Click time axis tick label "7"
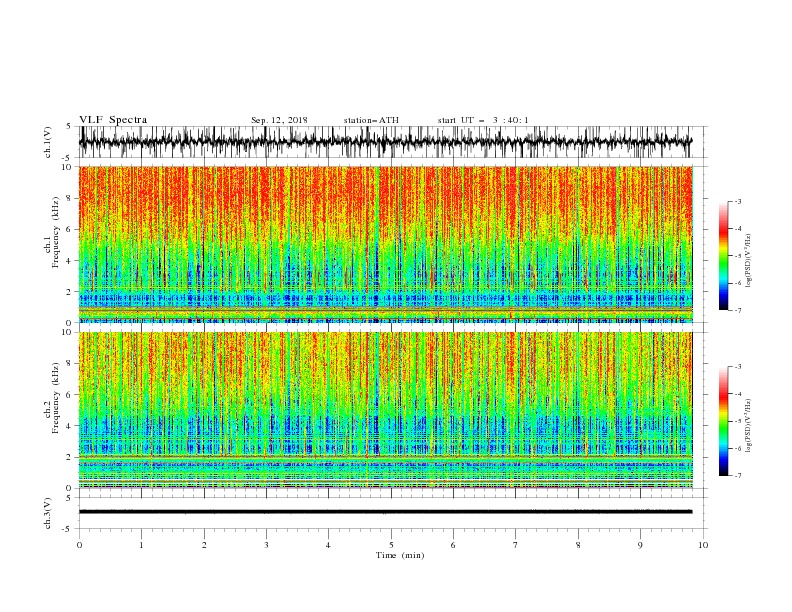This screenshot has width=792, height=612. tap(516, 545)
